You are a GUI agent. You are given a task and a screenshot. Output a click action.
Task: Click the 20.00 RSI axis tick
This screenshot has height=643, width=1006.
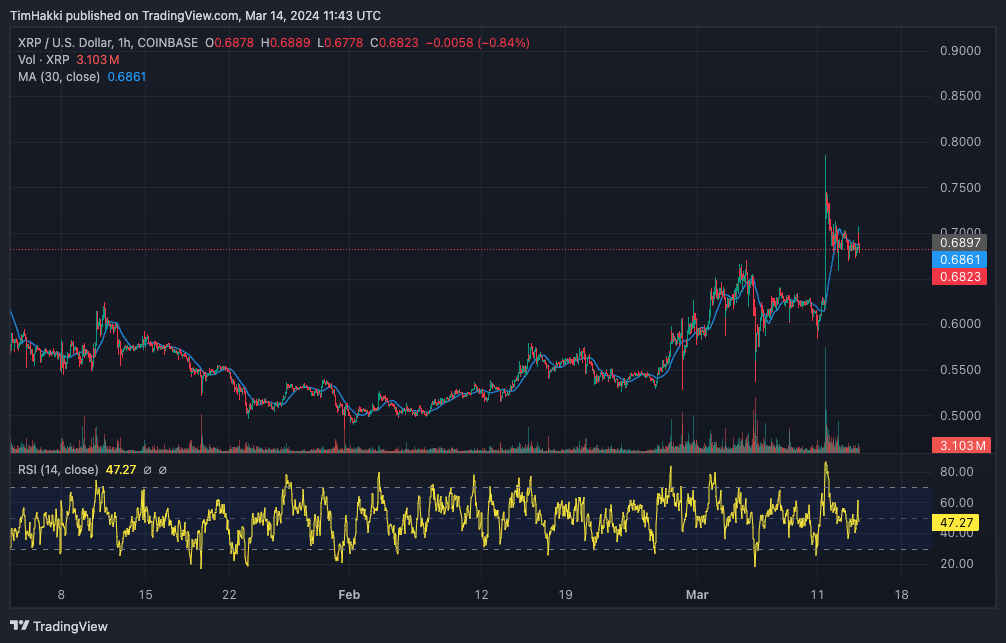tap(956, 563)
